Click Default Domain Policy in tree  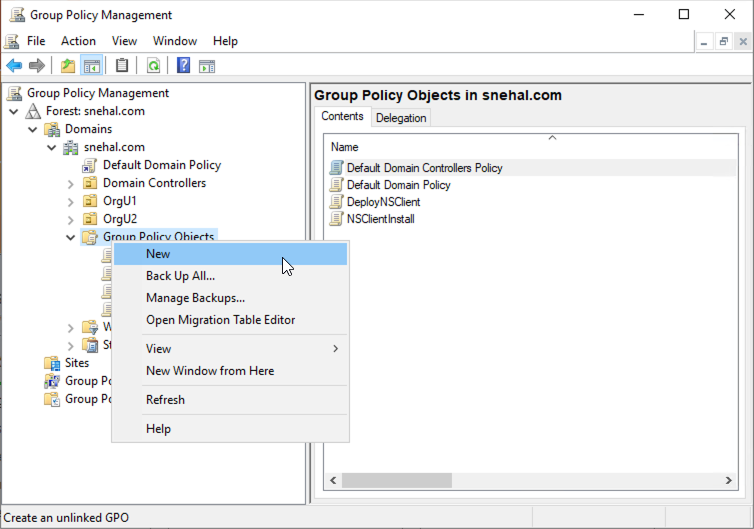(161, 165)
